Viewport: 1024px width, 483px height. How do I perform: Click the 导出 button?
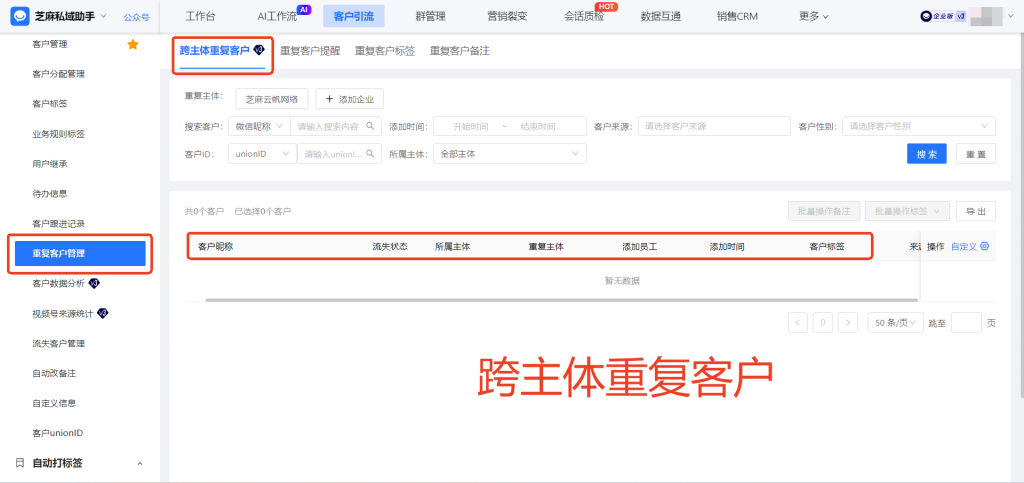(x=976, y=211)
